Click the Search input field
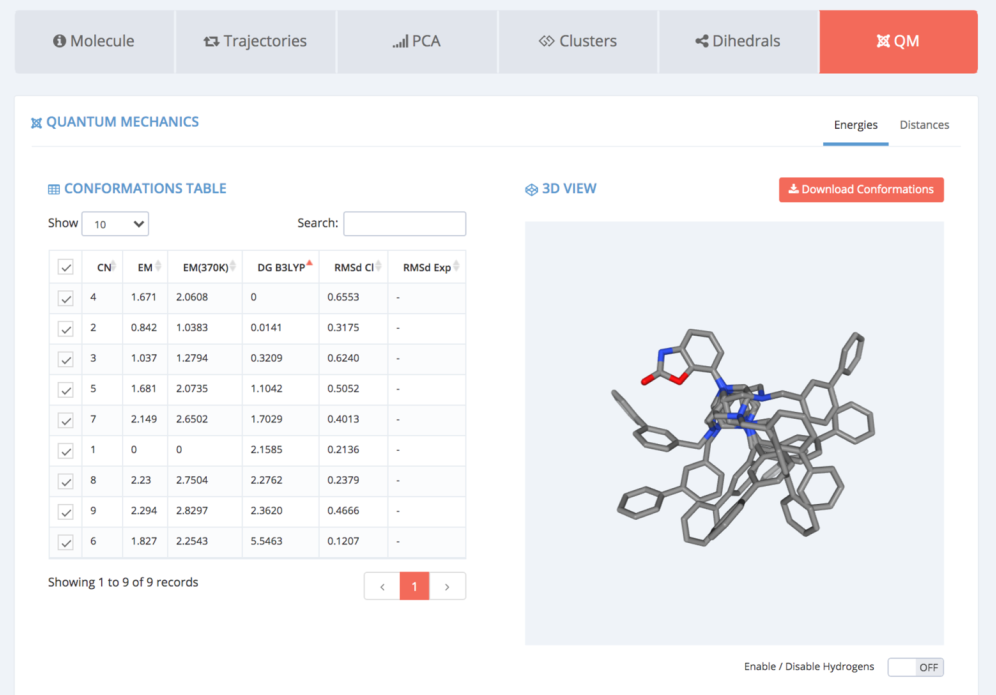 coord(404,224)
